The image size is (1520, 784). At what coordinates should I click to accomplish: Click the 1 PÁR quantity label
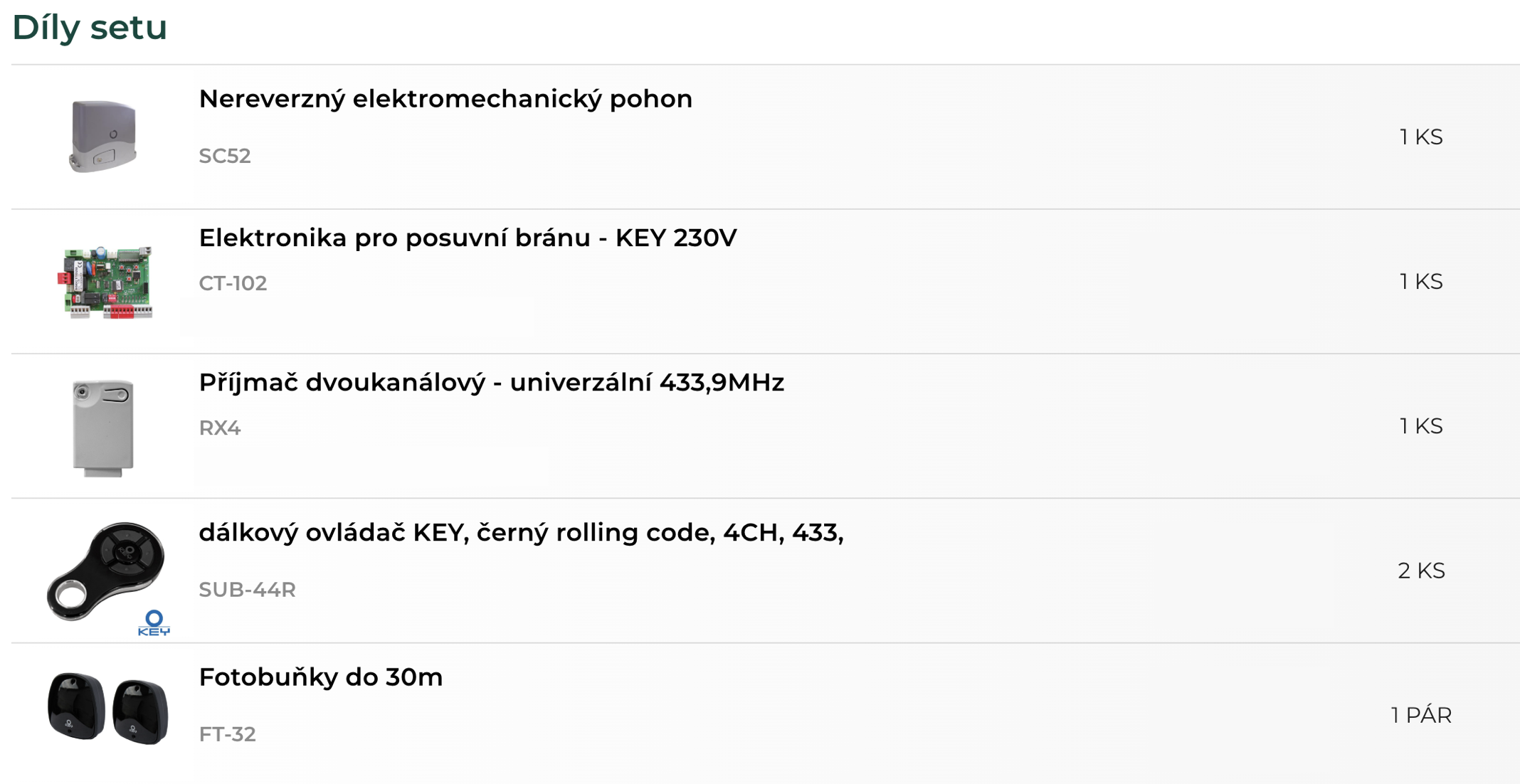[x=1421, y=715]
